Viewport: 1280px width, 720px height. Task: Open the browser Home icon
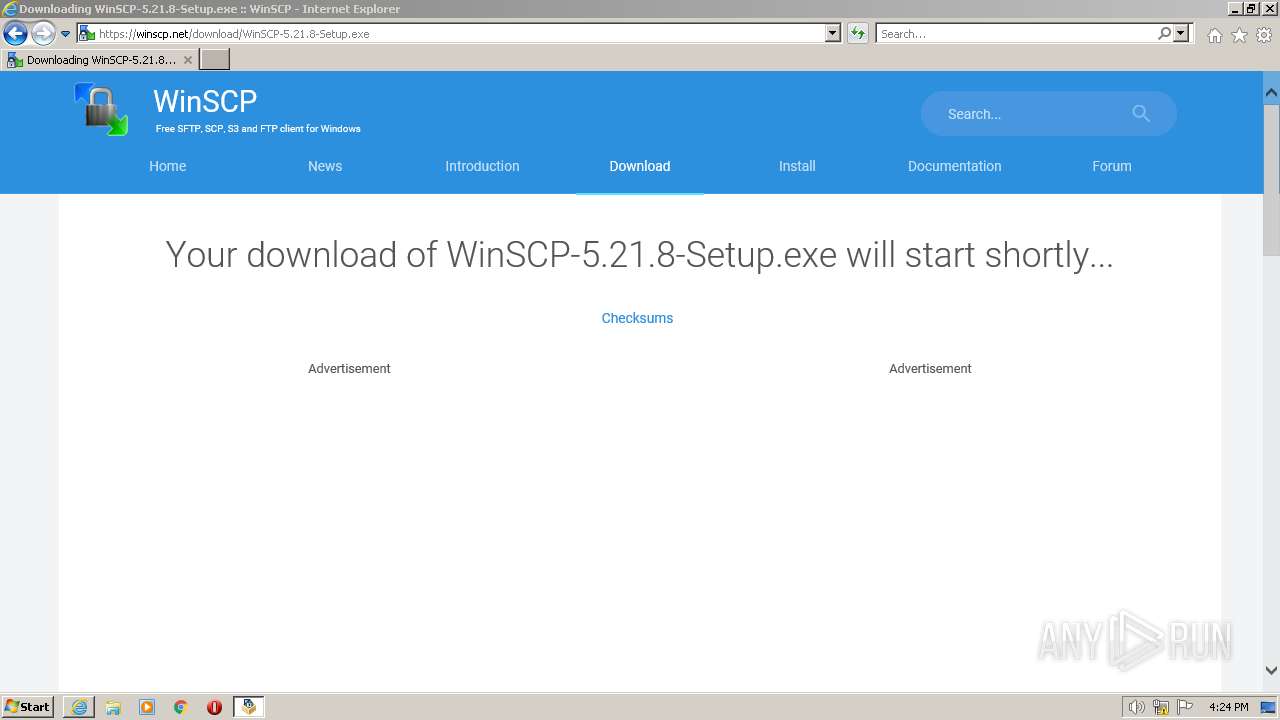(1214, 35)
